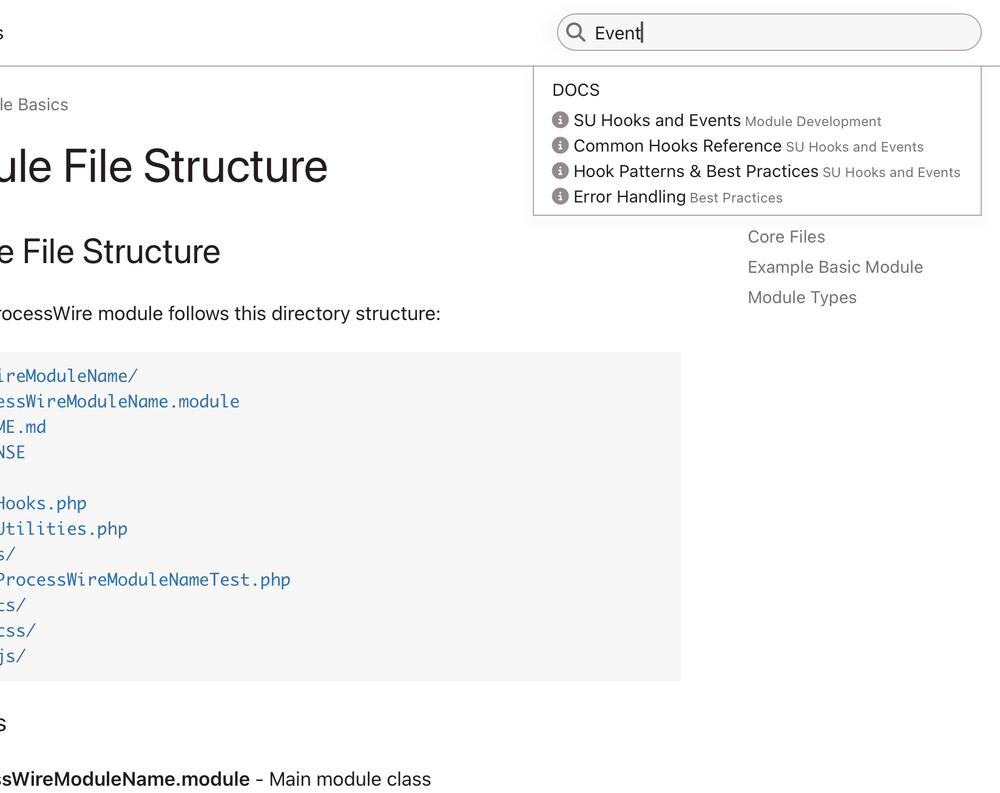Focus the search field containing 'Event'
This screenshot has width=1000, height=793.
[768, 33]
